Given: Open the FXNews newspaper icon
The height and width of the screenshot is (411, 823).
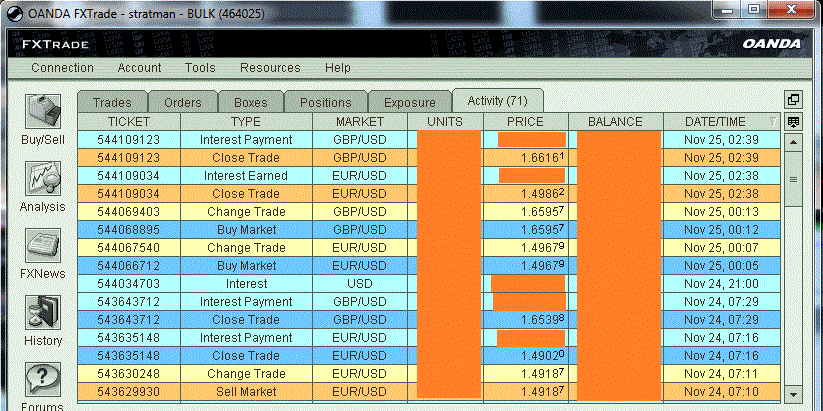Looking at the screenshot, I should coord(43,246).
